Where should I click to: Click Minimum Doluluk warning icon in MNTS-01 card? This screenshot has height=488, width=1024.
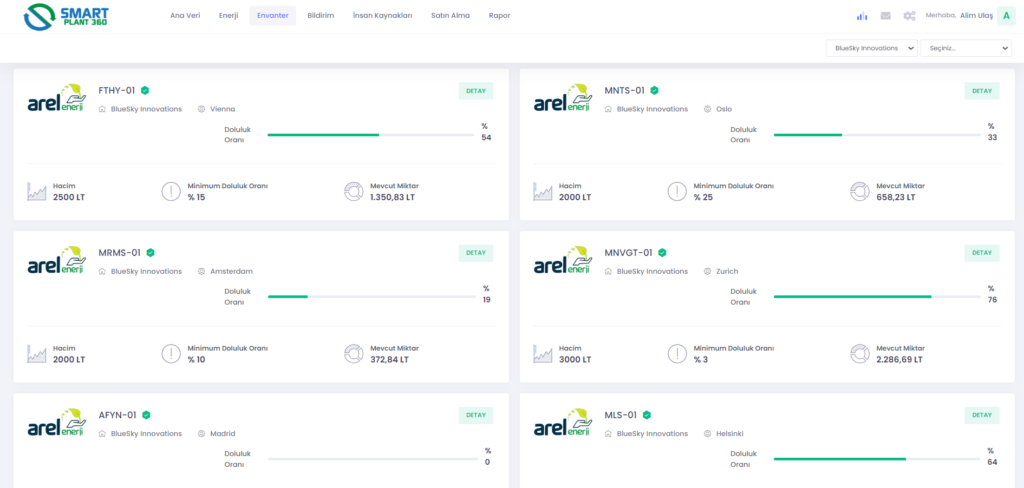(677, 191)
